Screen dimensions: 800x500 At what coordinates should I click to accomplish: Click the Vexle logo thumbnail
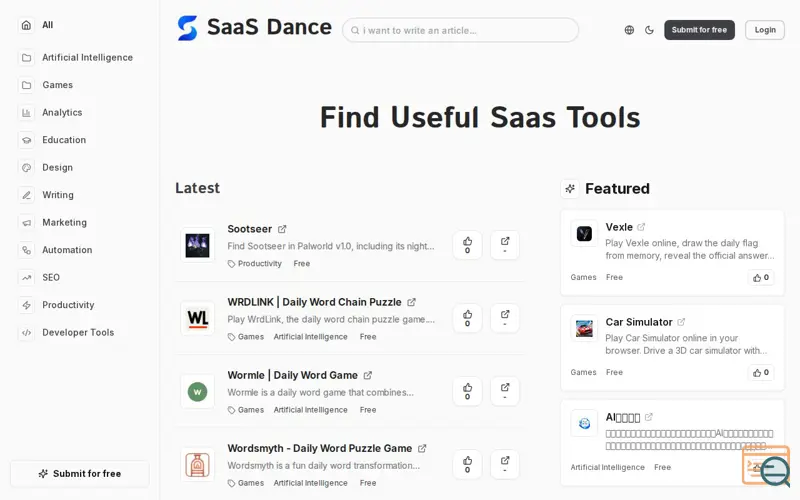[x=584, y=234]
